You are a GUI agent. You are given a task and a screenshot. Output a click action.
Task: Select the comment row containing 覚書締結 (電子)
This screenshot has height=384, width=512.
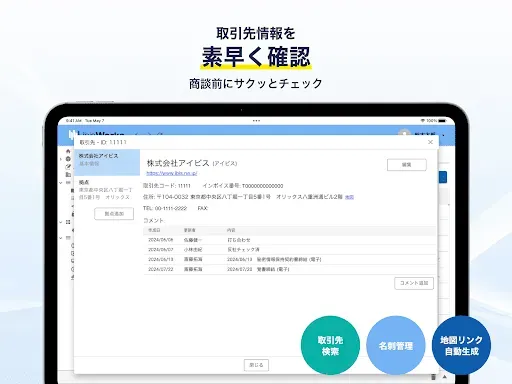[289, 269]
